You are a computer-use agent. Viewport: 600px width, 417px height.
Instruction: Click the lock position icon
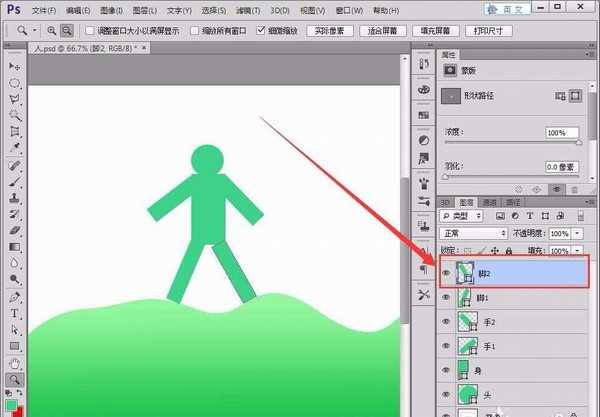click(x=494, y=251)
